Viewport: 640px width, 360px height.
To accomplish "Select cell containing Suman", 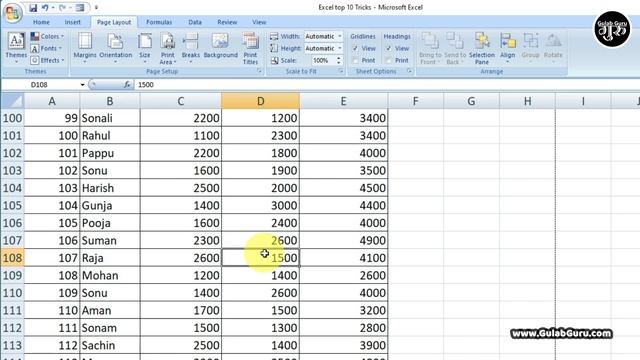I will coord(110,240).
